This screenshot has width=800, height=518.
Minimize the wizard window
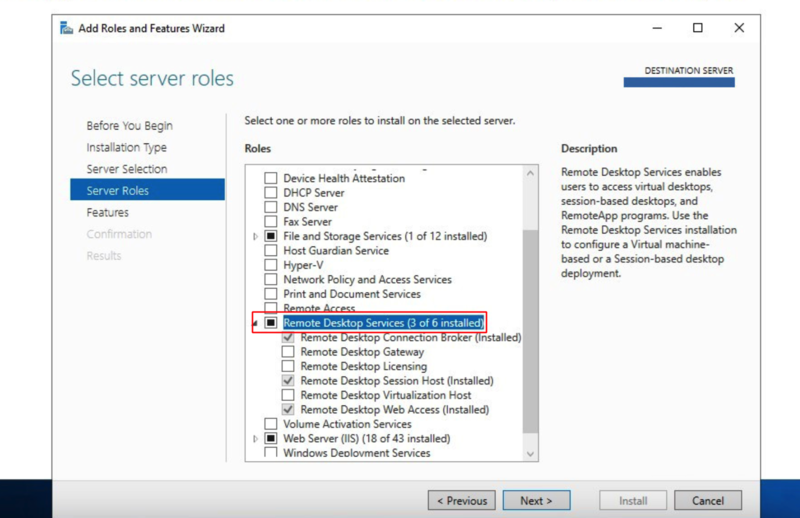tap(657, 28)
